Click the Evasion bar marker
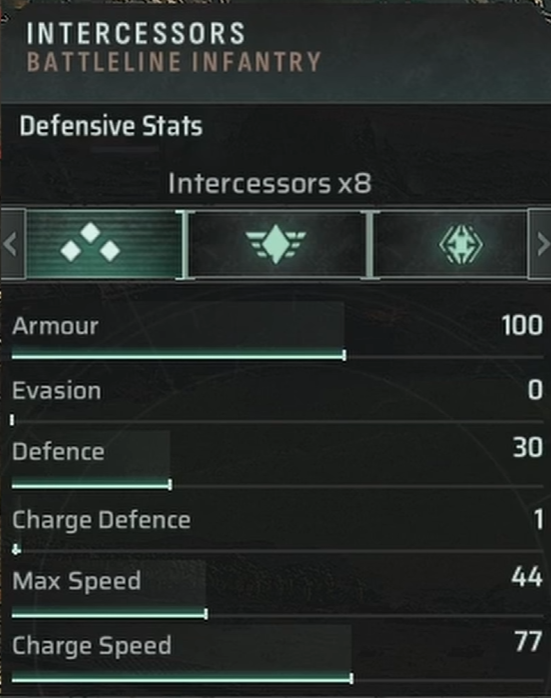Screen dimensions: 551x698 coord(12,420)
